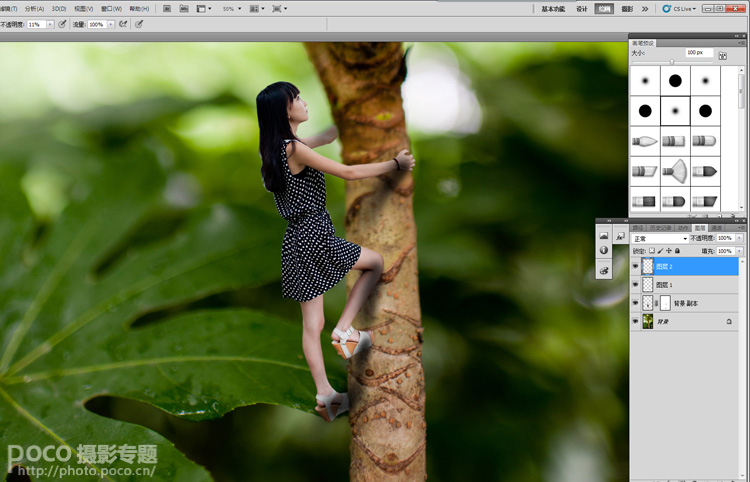Viewport: 750px width, 482px height.
Task: Click the 背景 副本 mask link icon
Action: [x=656, y=303]
